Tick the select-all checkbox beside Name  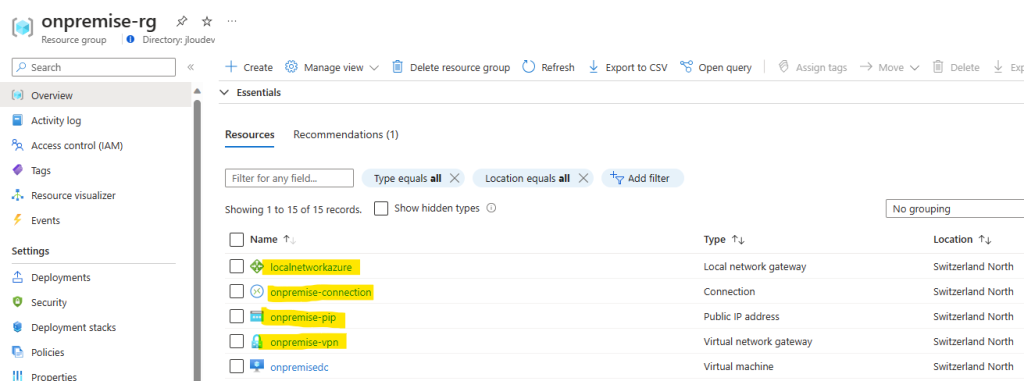pyautogui.click(x=236, y=240)
